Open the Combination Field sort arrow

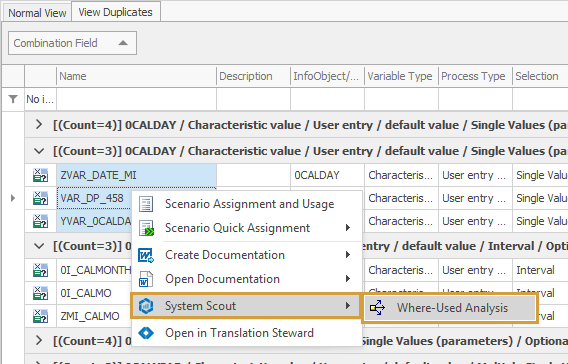click(x=123, y=43)
